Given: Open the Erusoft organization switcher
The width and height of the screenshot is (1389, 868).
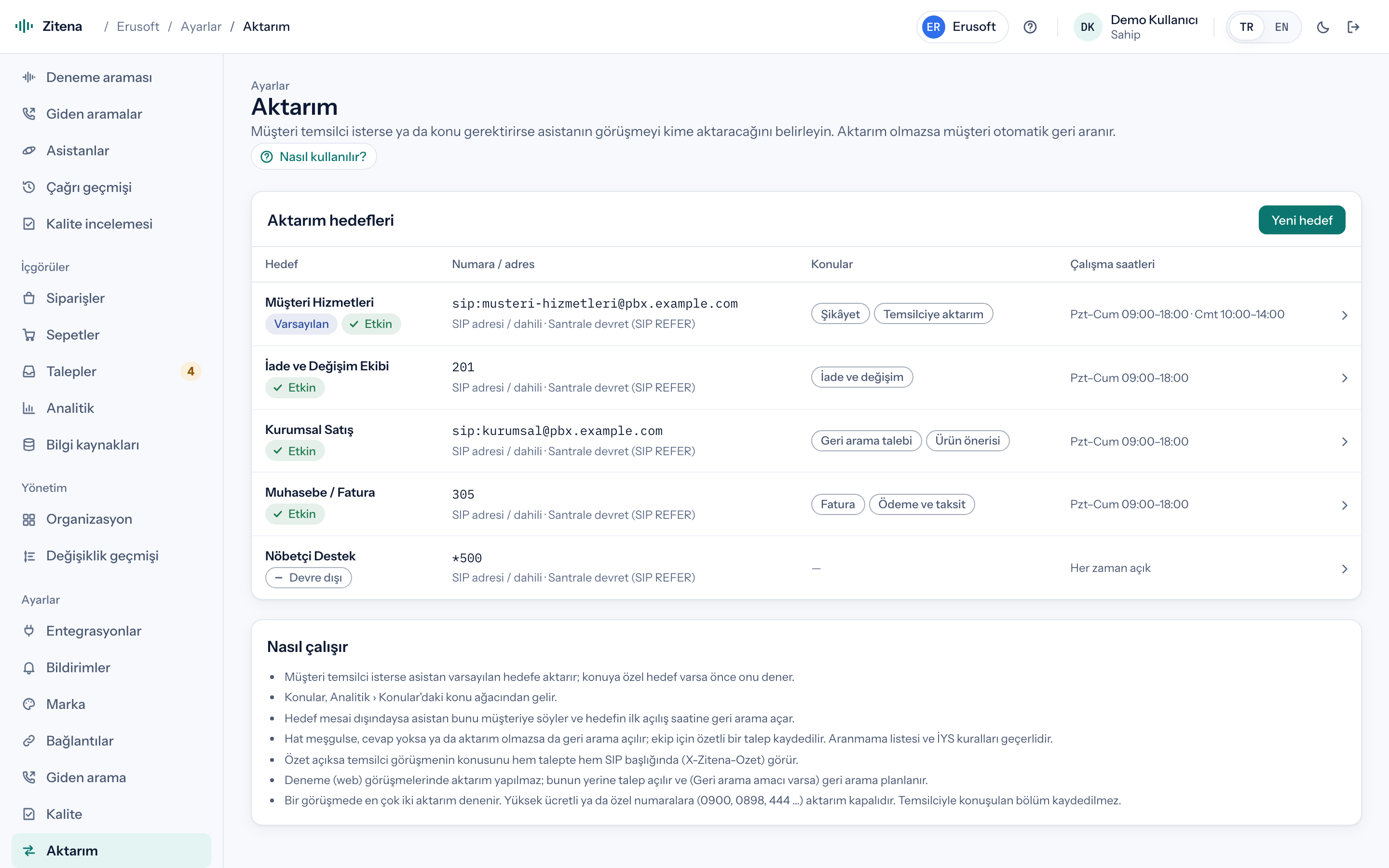Looking at the screenshot, I should 962,27.
